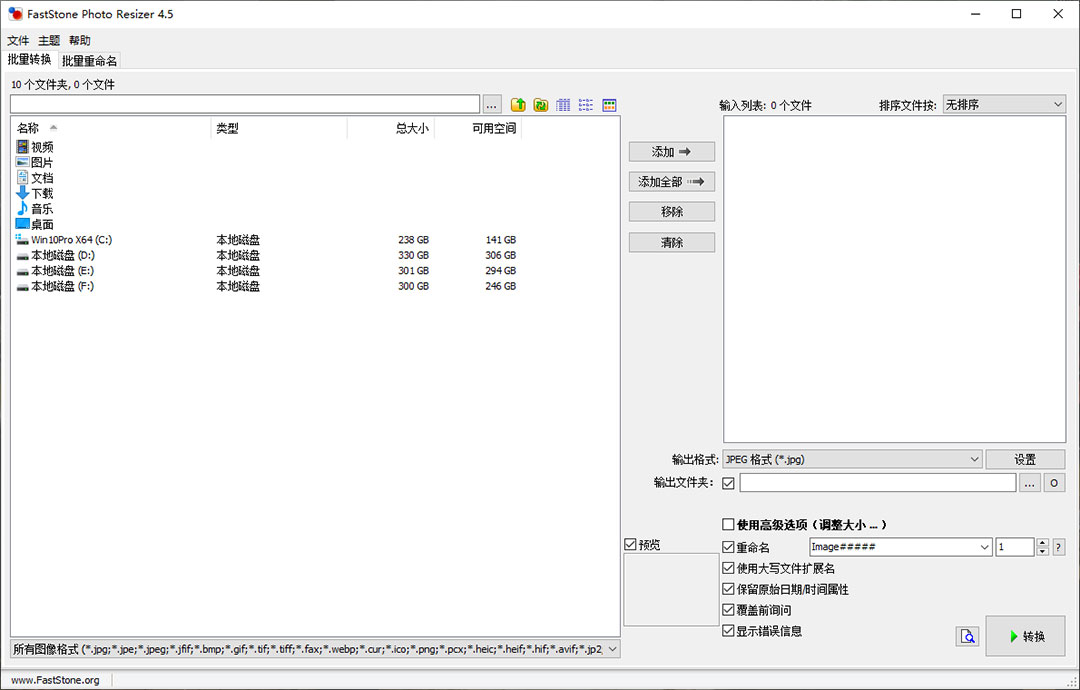
Task: Click the rename start number field
Action: [1015, 547]
